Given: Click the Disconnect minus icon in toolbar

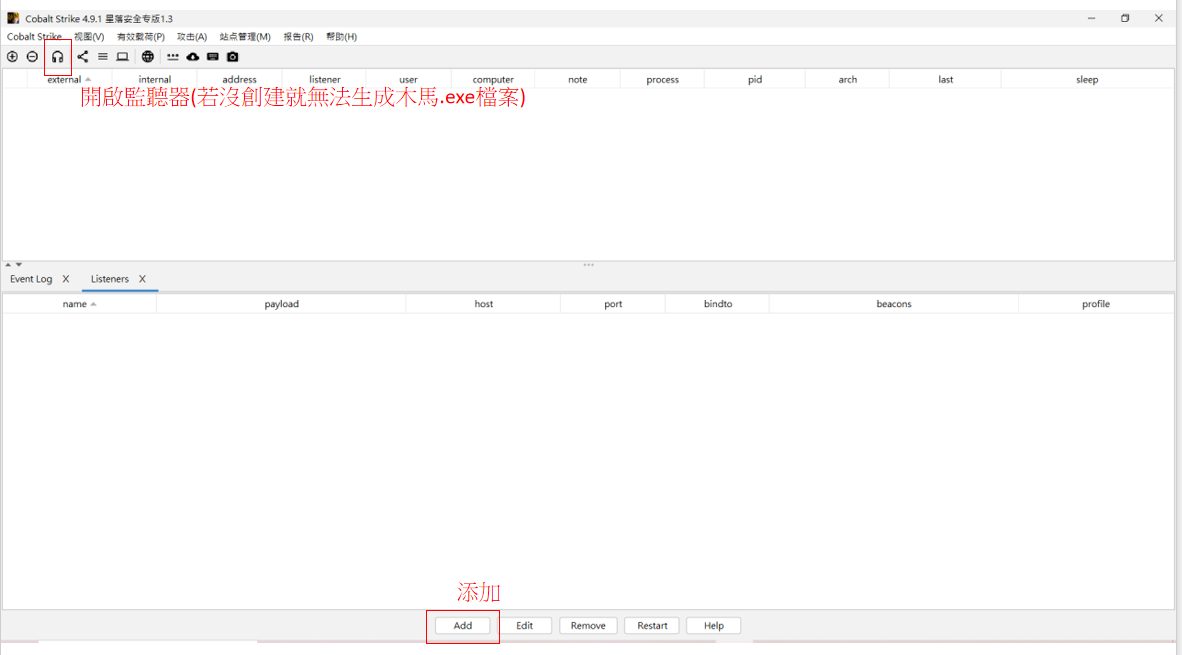Looking at the screenshot, I should pyautogui.click(x=32, y=57).
